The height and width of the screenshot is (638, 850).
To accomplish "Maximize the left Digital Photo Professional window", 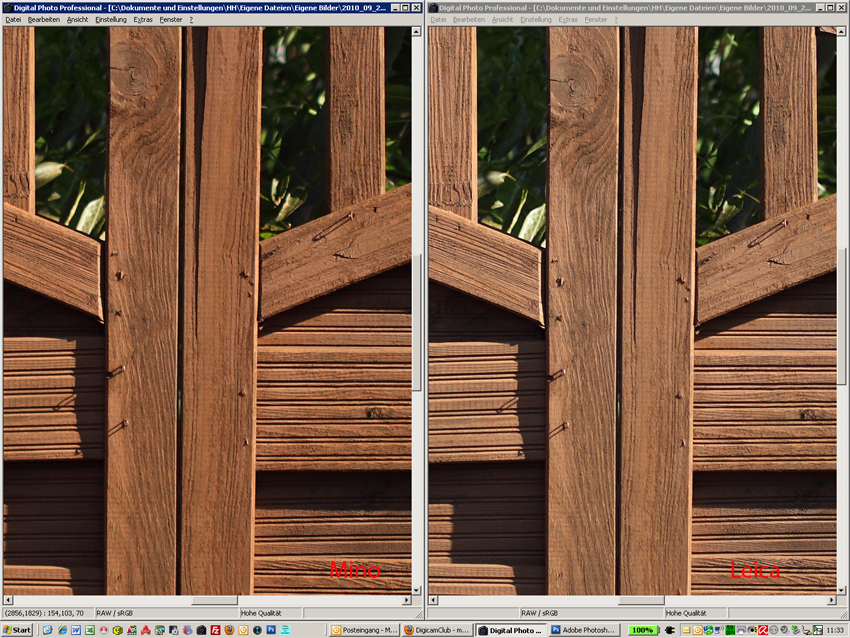I will tap(405, 8).
